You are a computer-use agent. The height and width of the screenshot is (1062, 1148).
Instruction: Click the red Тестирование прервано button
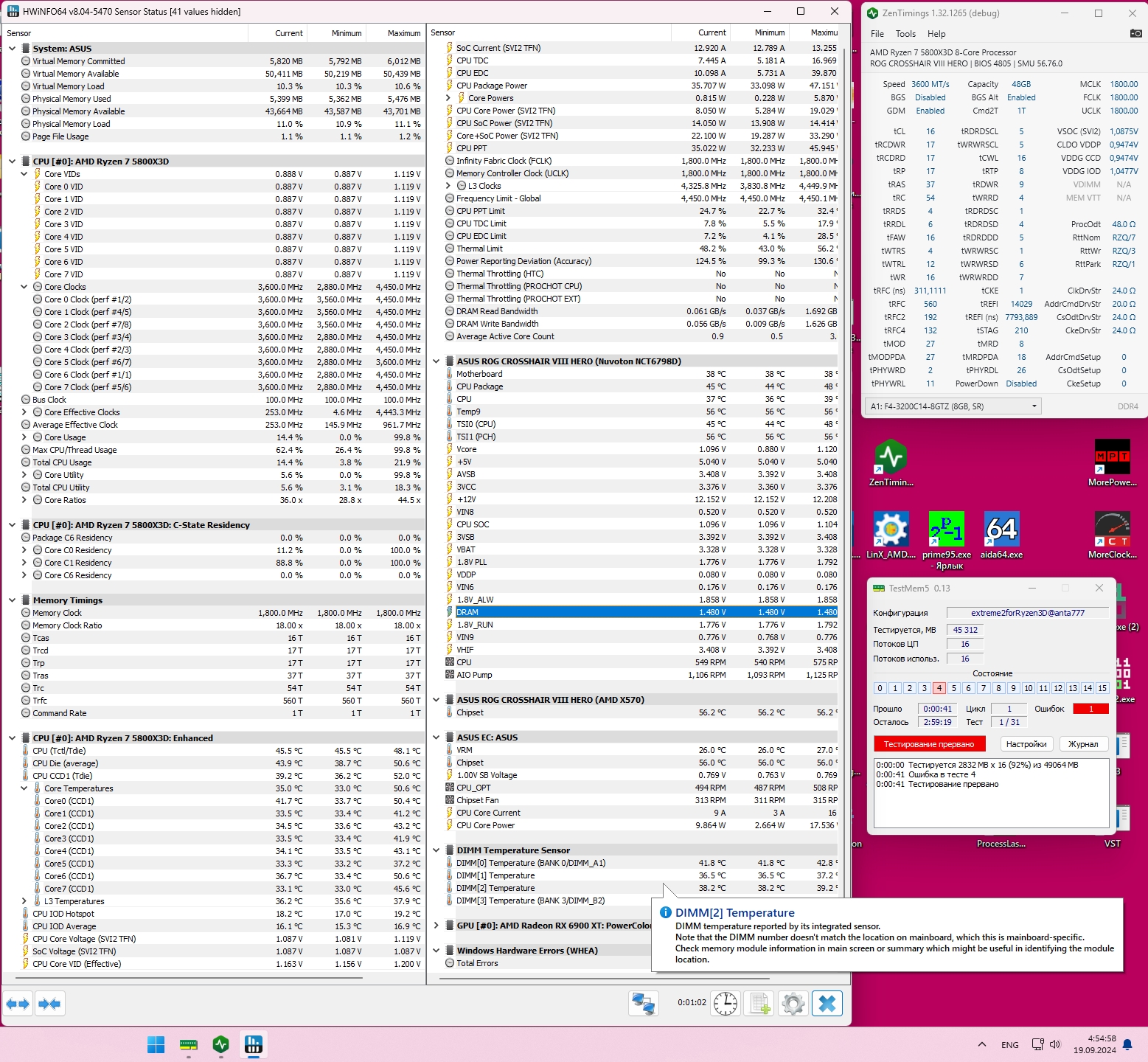tap(929, 744)
